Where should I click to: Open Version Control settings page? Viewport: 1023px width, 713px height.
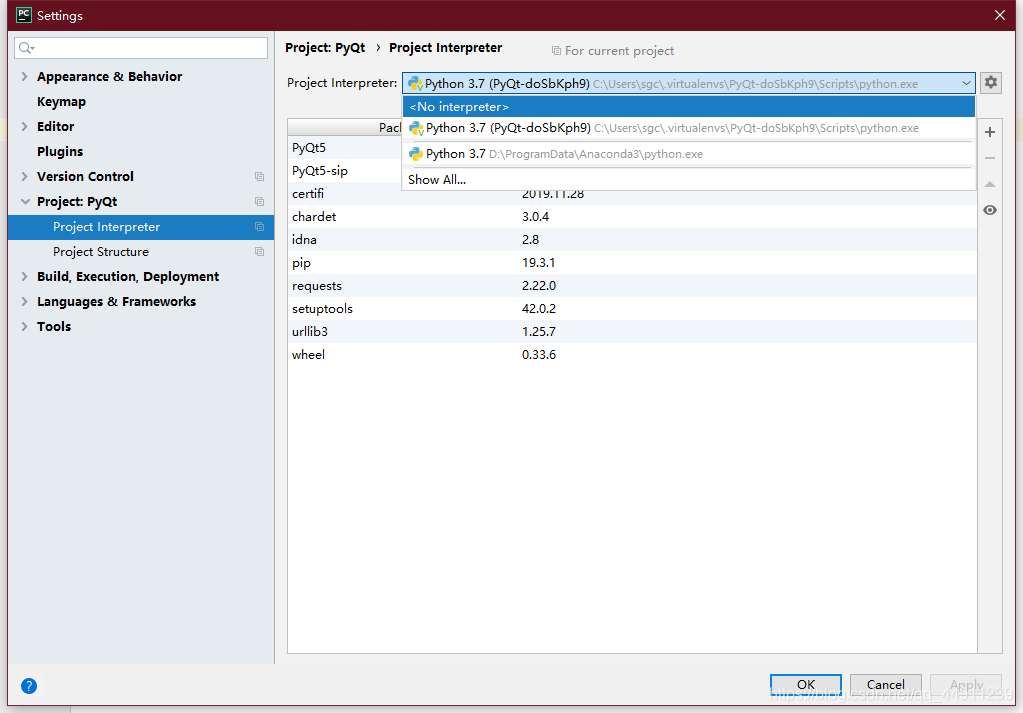coord(85,177)
